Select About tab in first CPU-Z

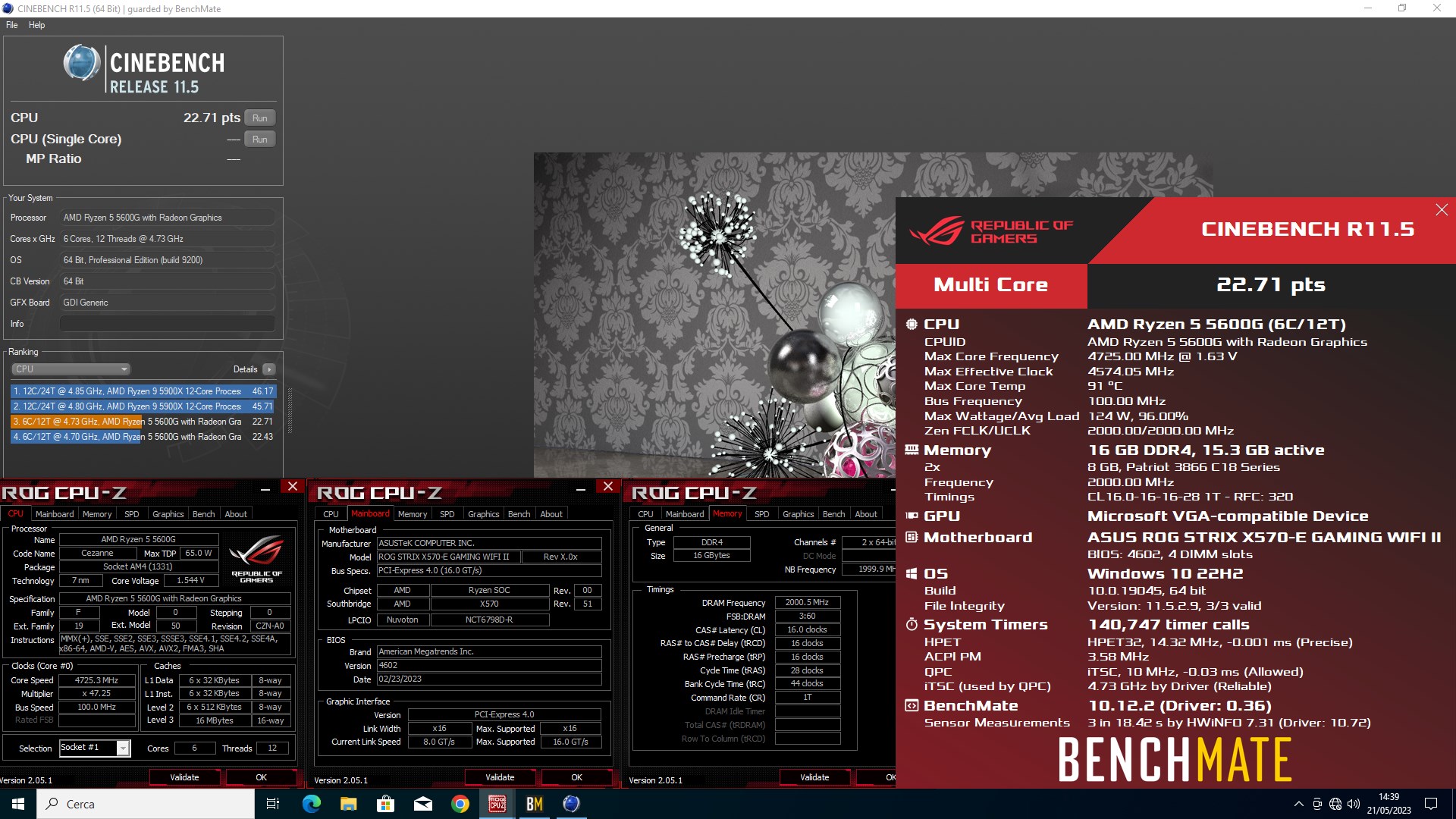tap(236, 514)
